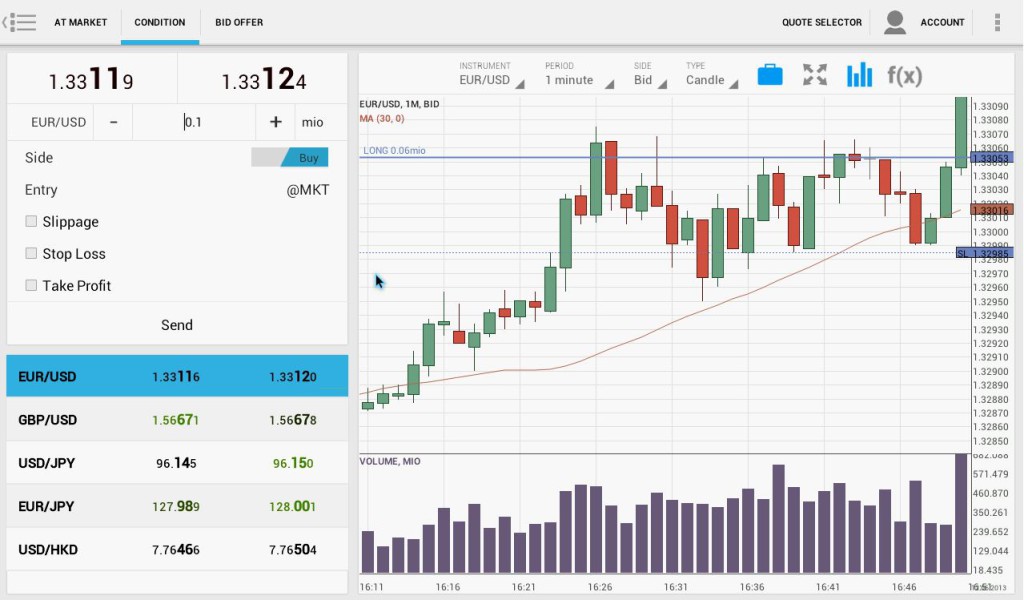Image resolution: width=1024 pixels, height=600 pixels.
Task: Click EUR/USD ask price 1.33120 in list
Action: 293,377
